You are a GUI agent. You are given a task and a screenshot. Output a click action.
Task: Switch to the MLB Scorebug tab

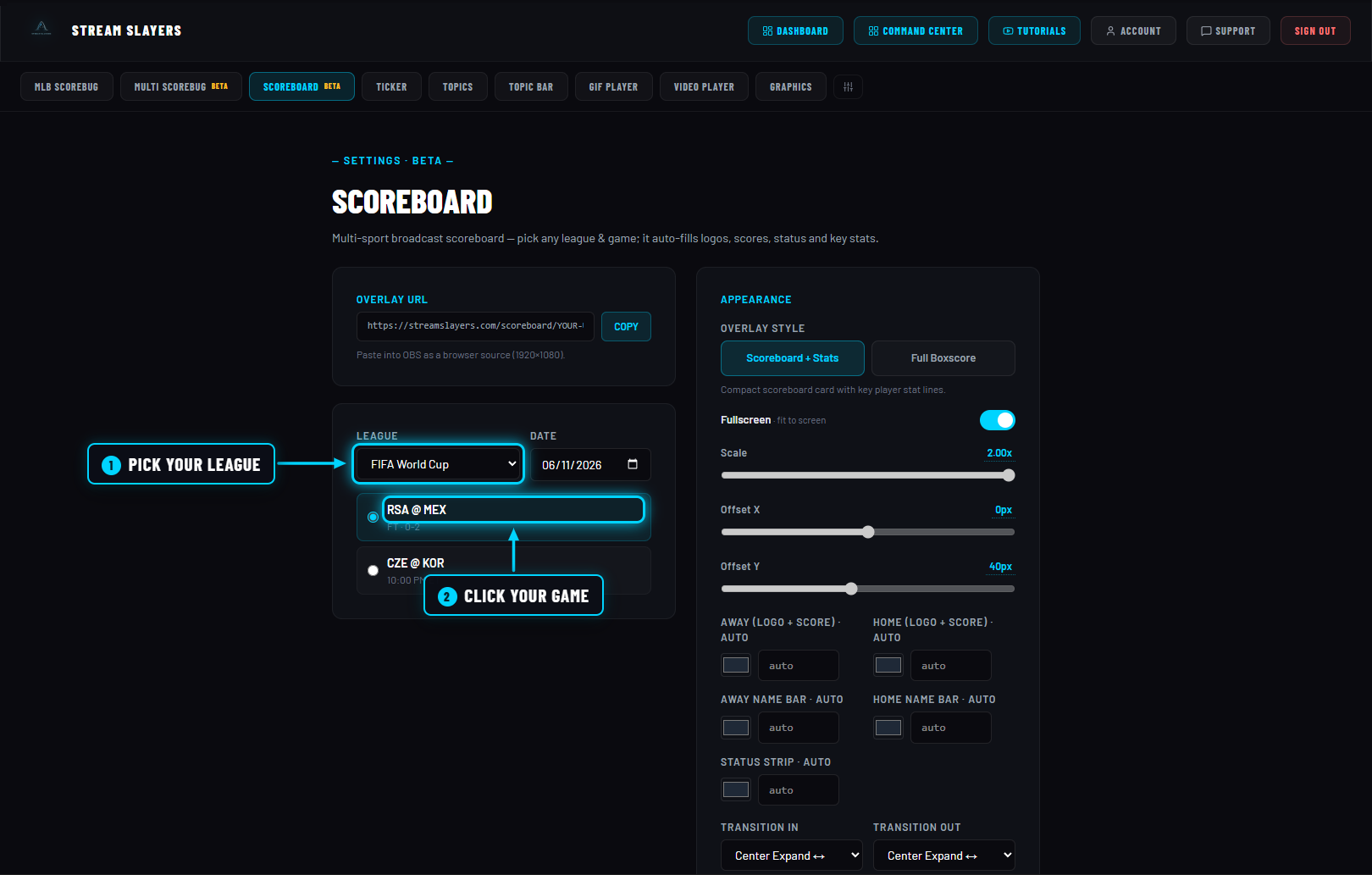(x=66, y=86)
